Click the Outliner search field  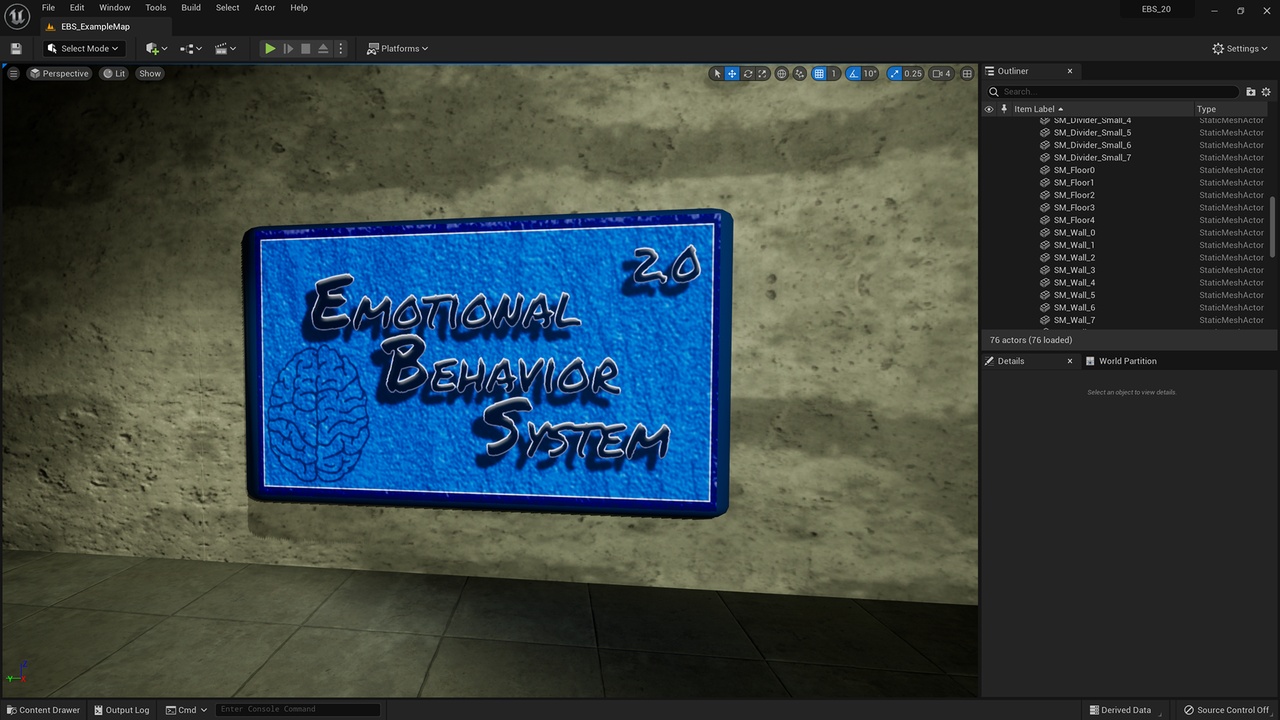(x=1112, y=91)
